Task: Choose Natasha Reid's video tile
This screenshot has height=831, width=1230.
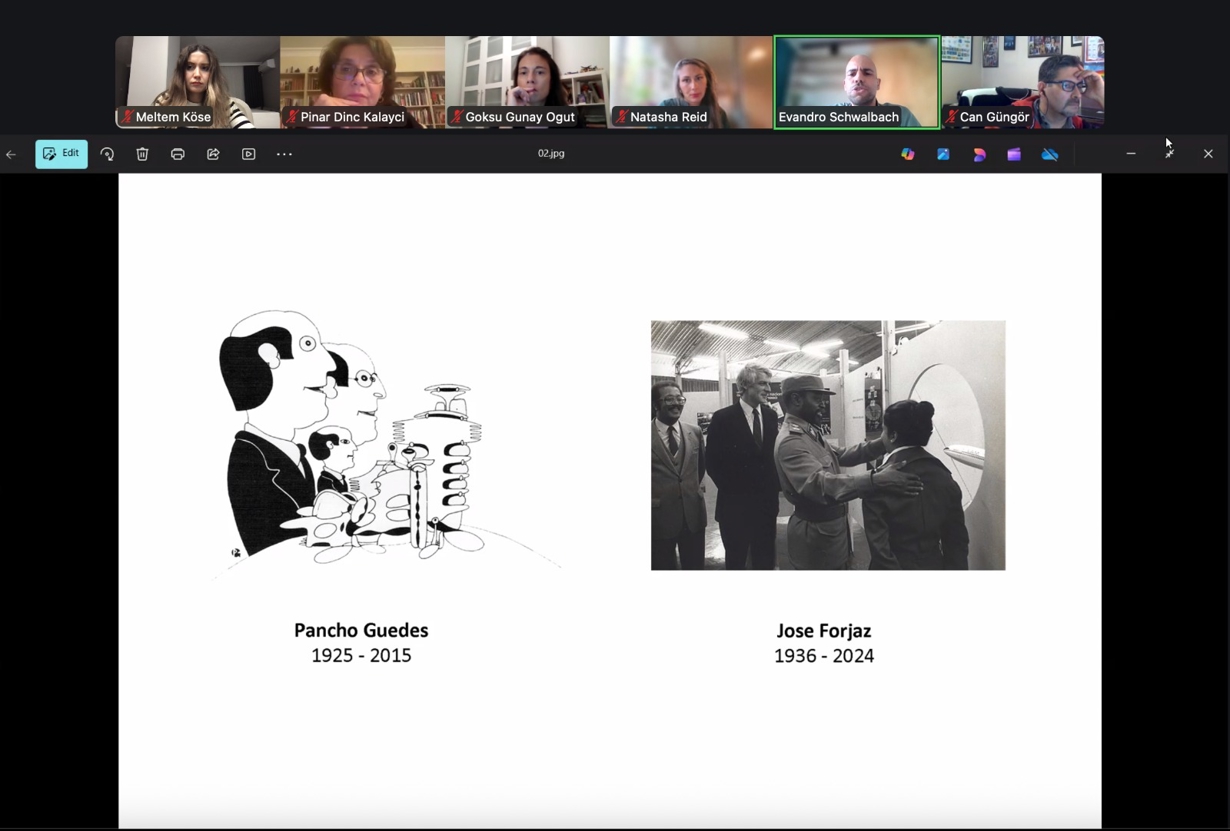Action: tap(691, 82)
